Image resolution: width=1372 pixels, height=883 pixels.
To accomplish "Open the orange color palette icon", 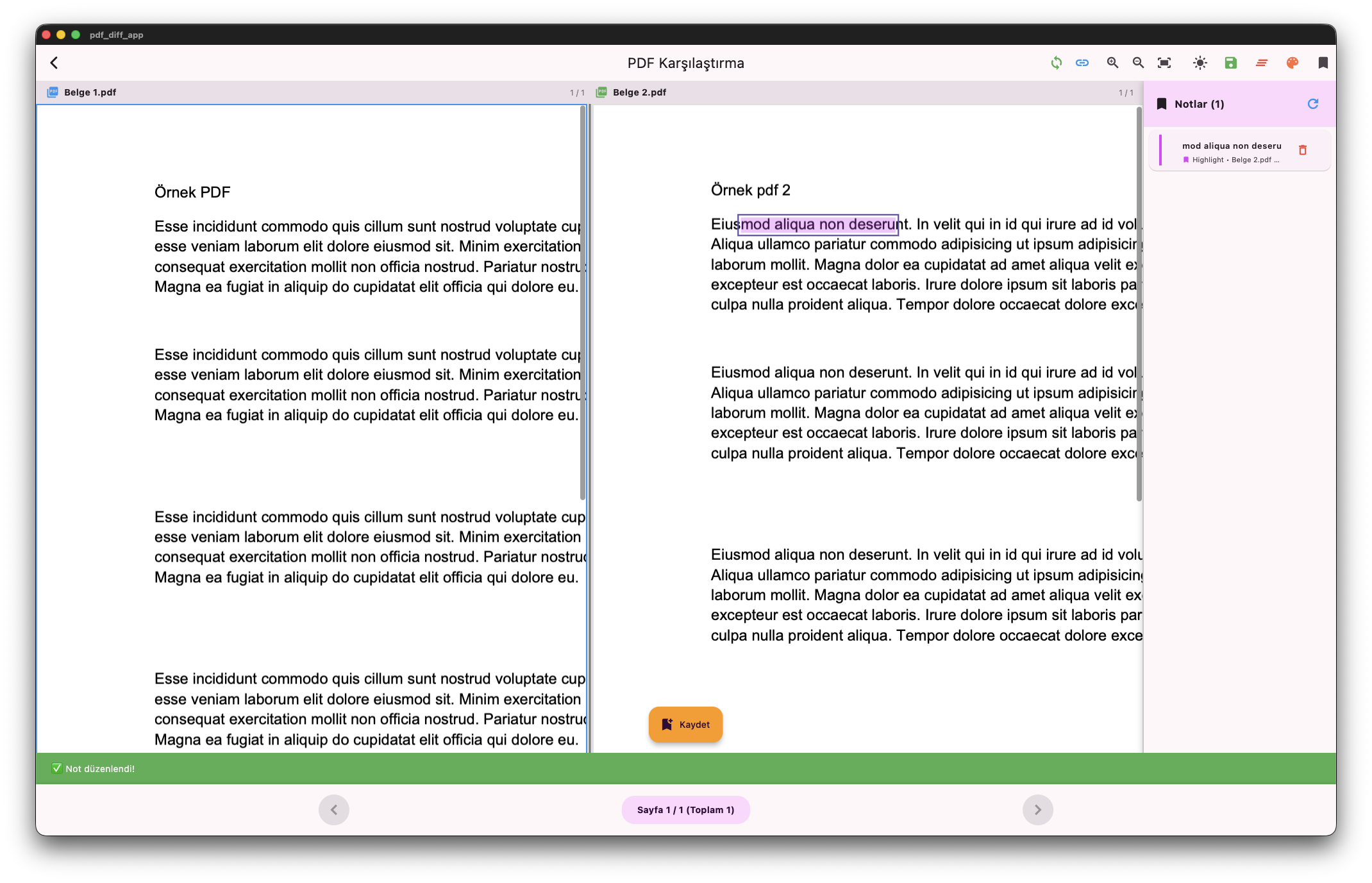I will coord(1292,63).
